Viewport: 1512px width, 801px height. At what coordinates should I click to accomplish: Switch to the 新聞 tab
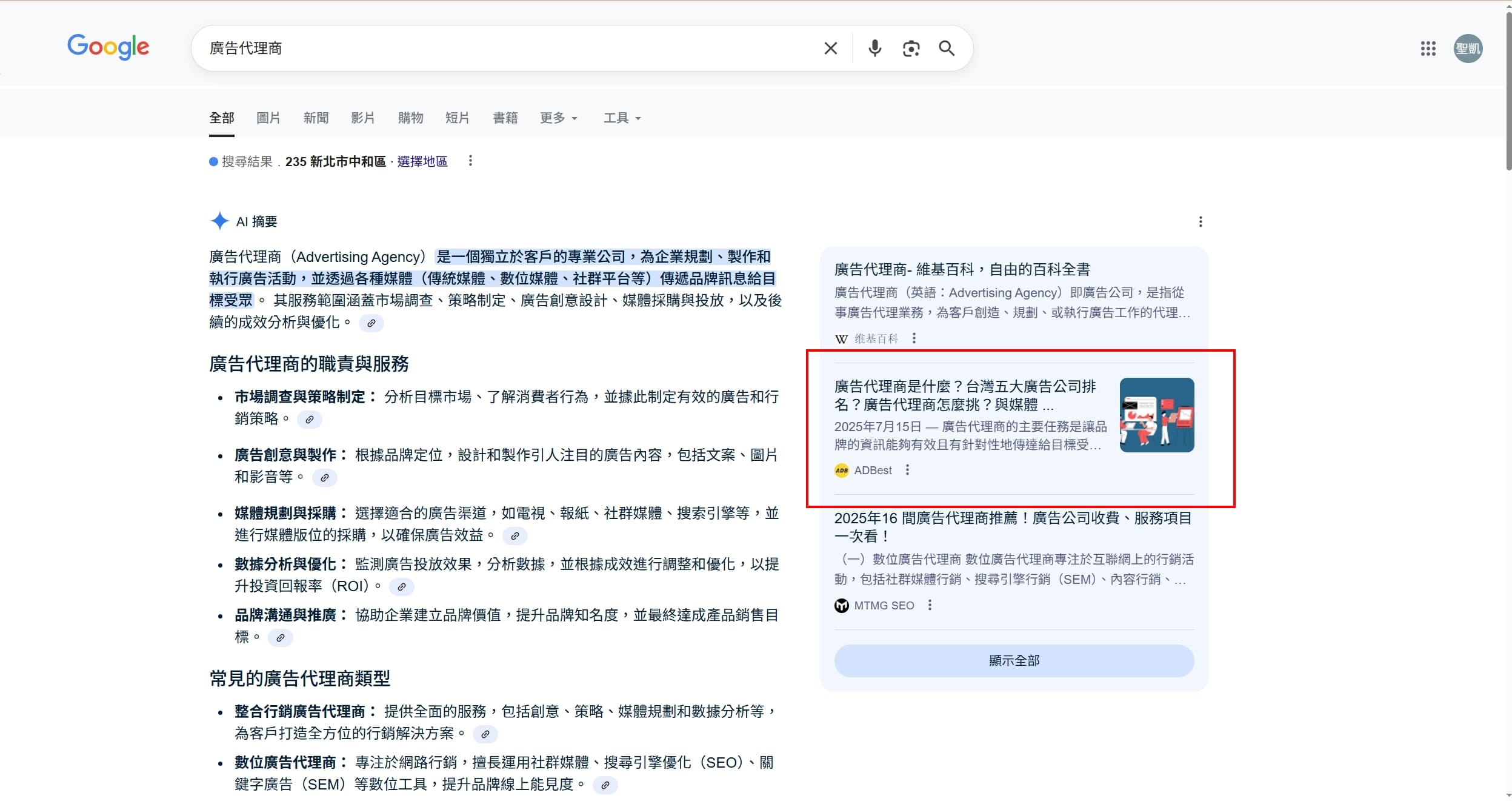tap(316, 118)
